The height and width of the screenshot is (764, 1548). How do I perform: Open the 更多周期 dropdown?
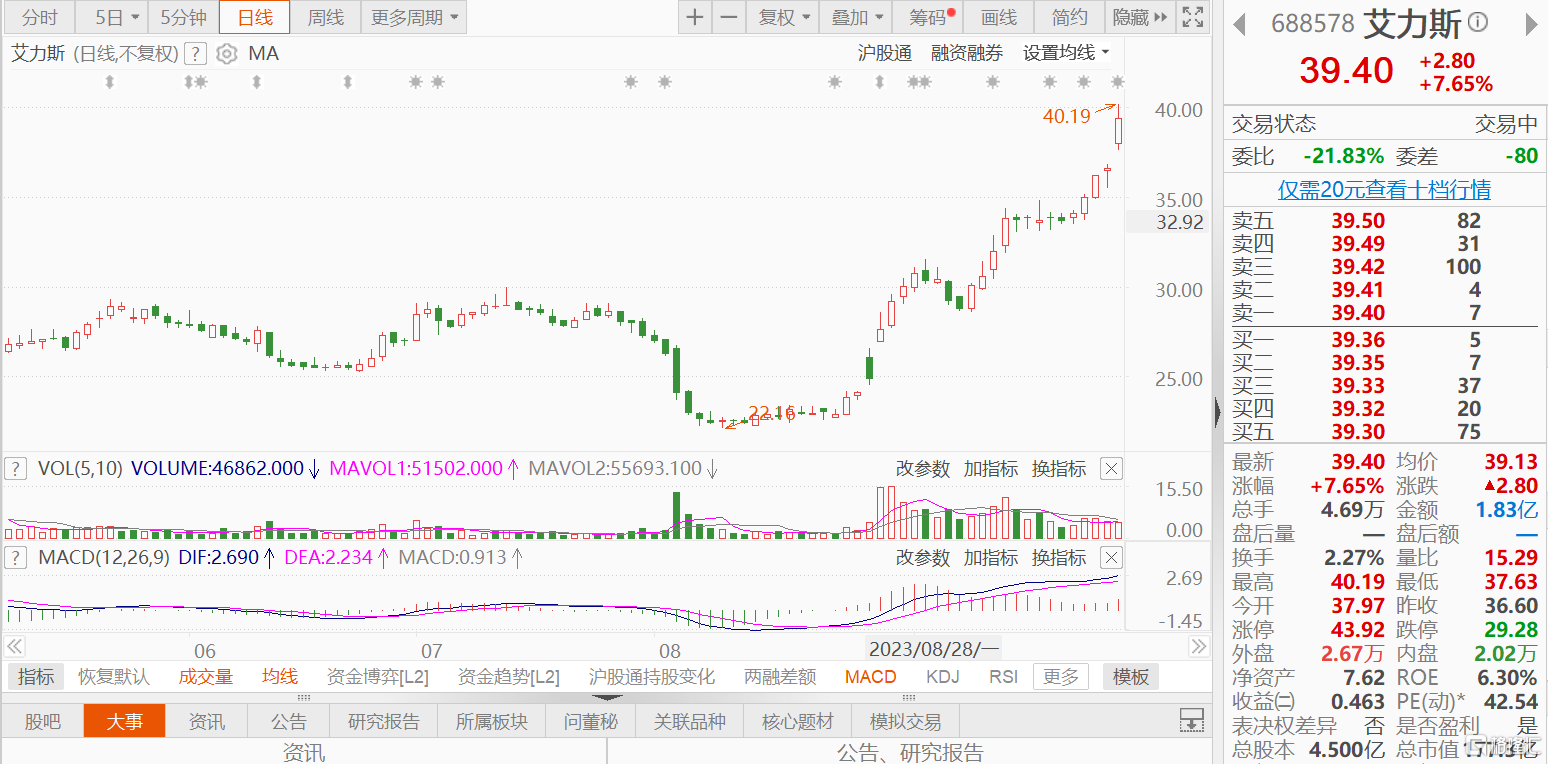pos(414,17)
